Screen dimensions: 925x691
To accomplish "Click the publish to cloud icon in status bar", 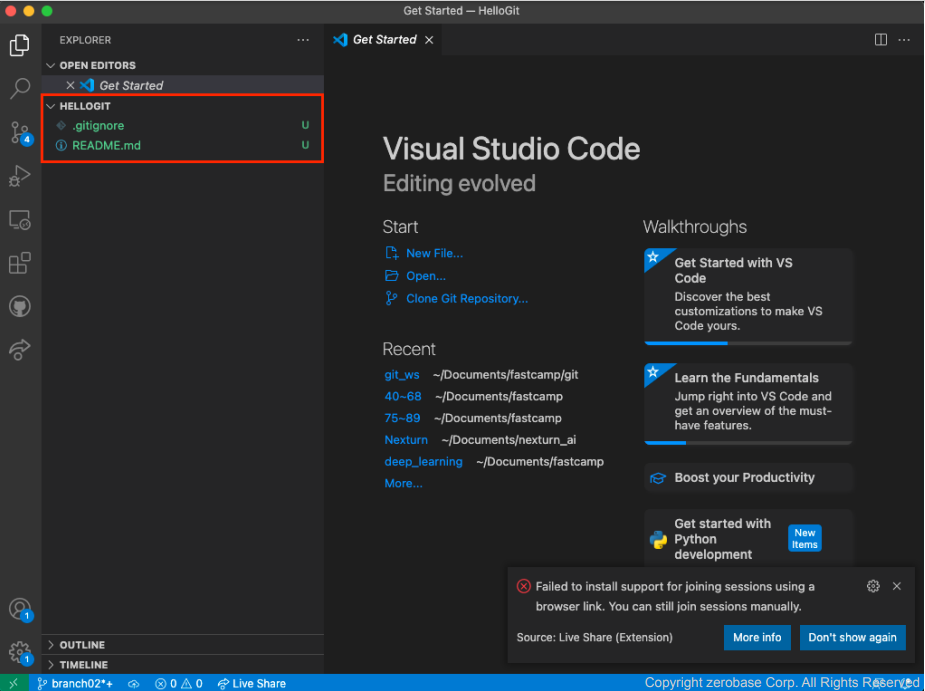I will [134, 683].
